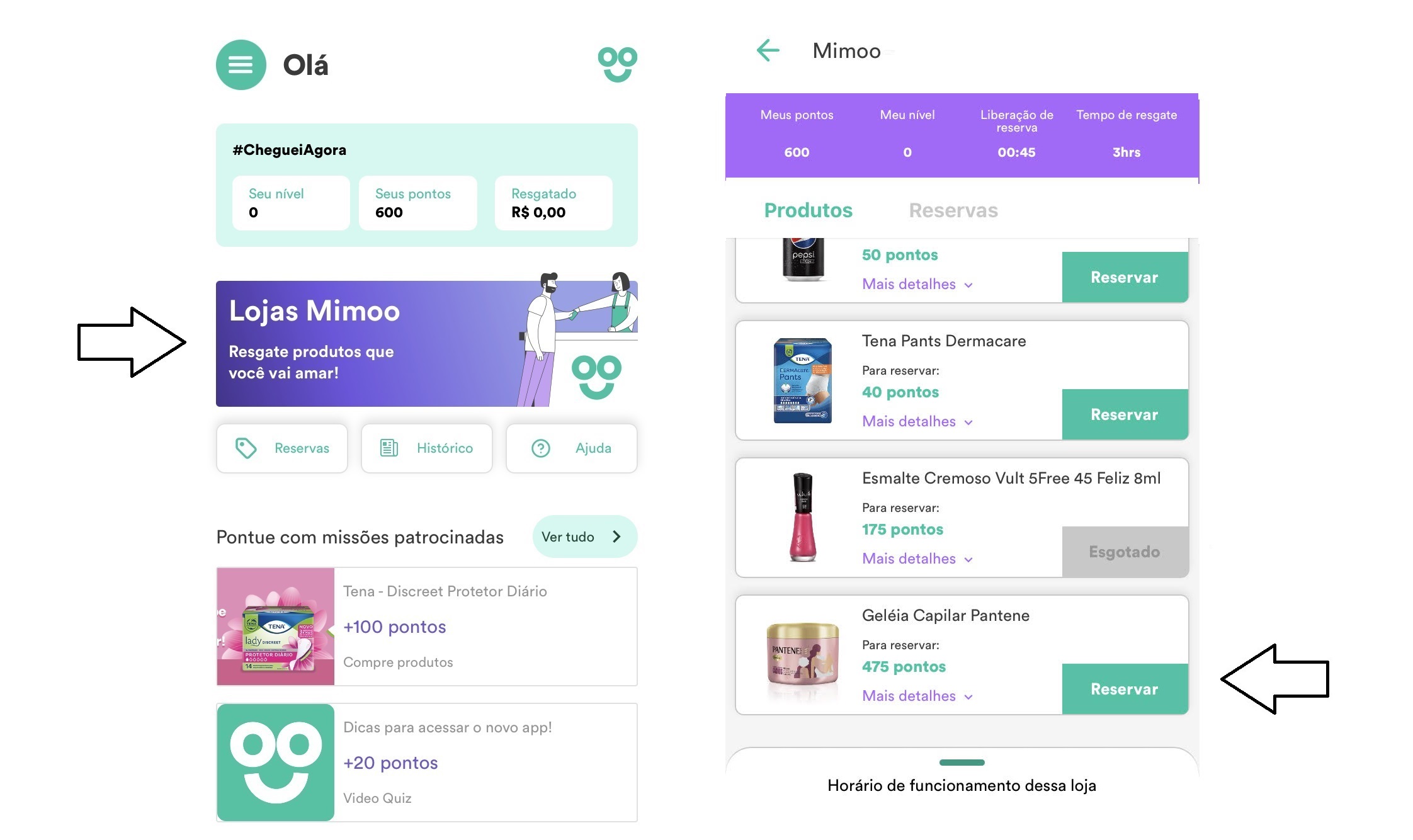Image resolution: width=1413 pixels, height=840 pixels.
Task: Open the Lojas Mimoo banner
Action: tap(426, 343)
